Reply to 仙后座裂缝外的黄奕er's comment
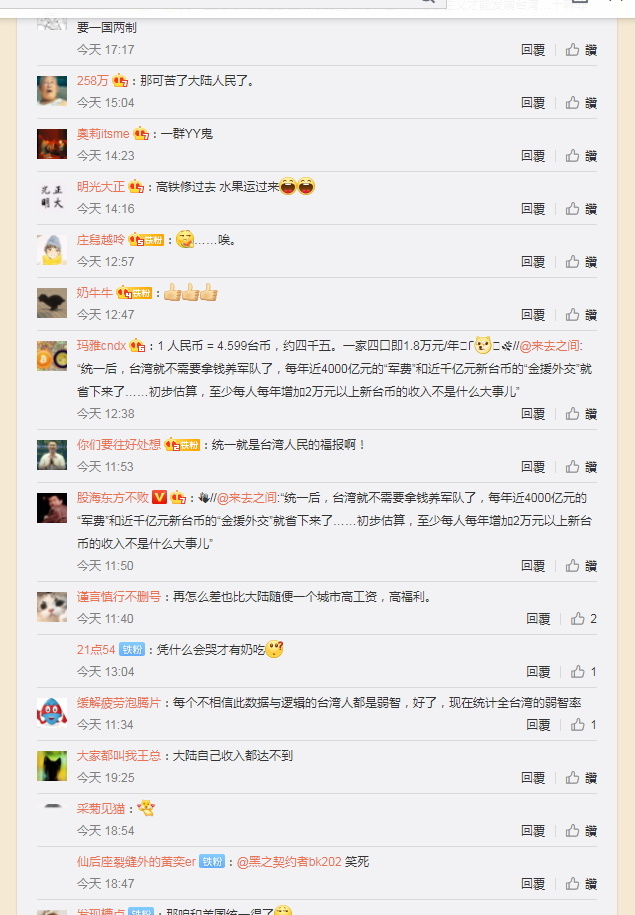This screenshot has height=915, width=635. click(533, 883)
